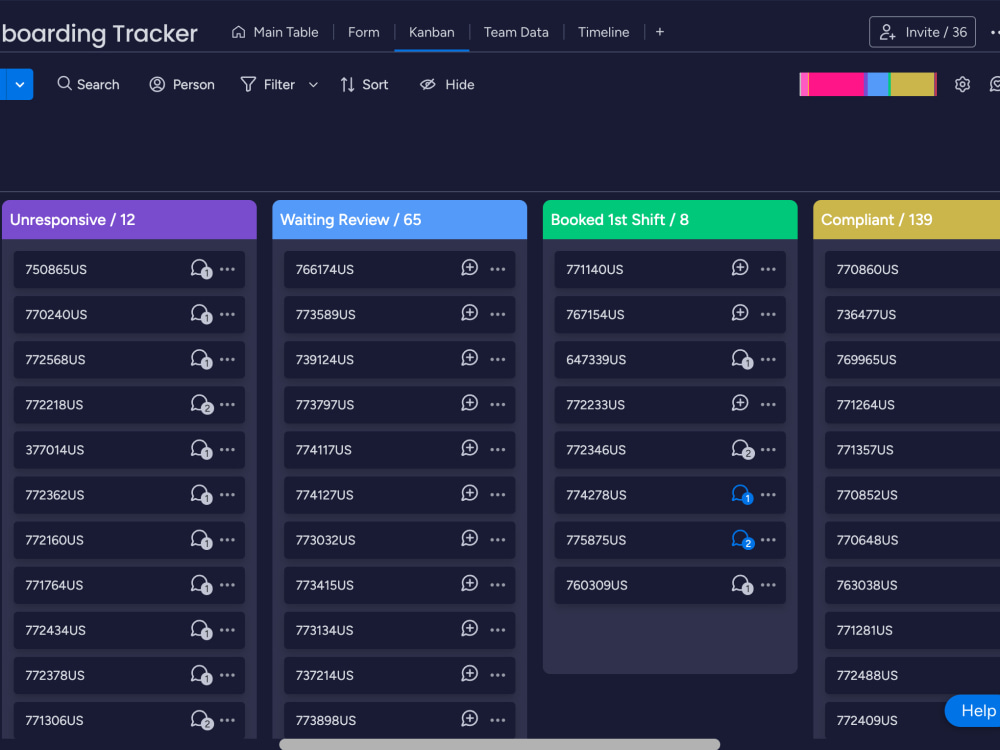
Task: Open card 770860US
Action: click(913, 269)
